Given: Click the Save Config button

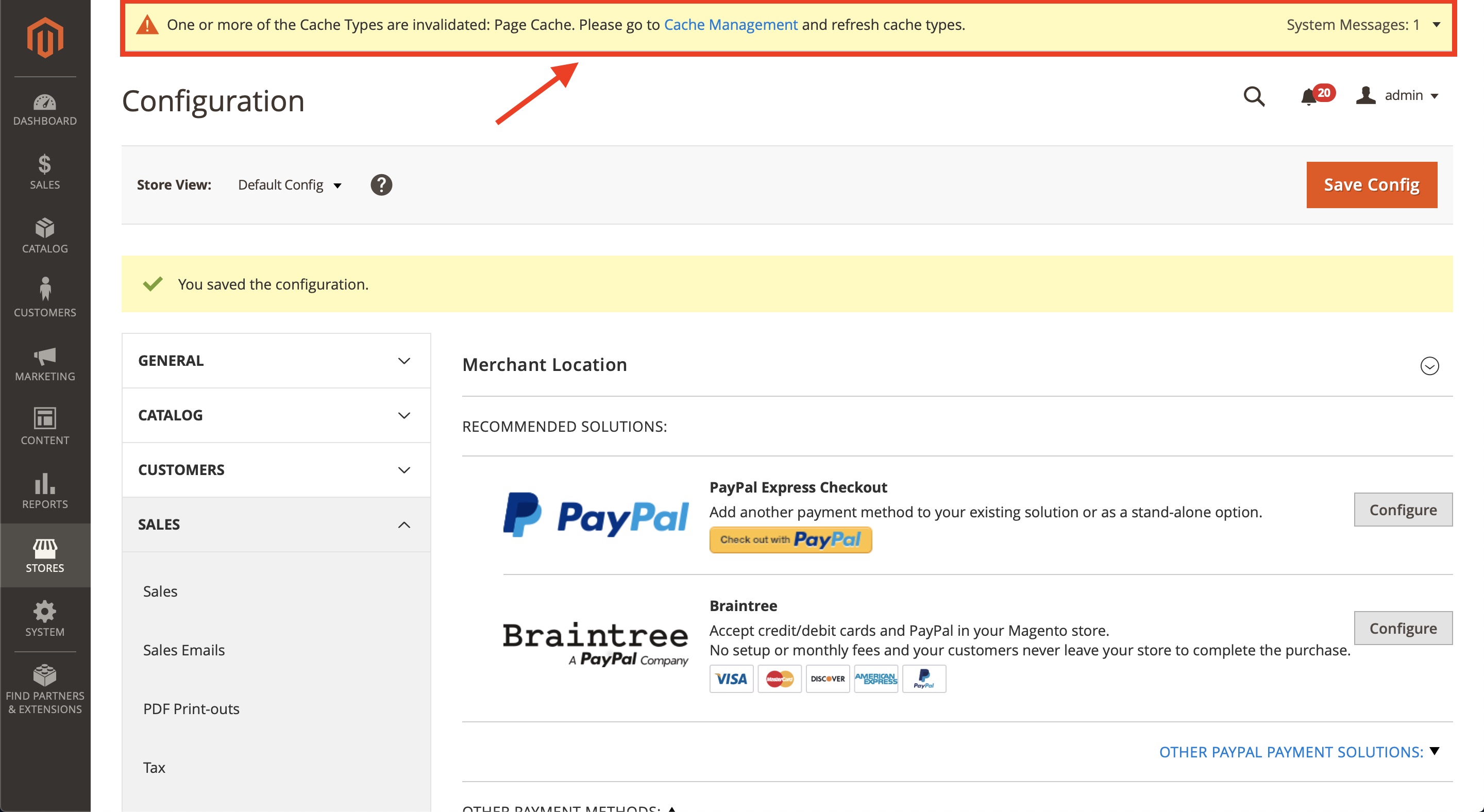Looking at the screenshot, I should (1372, 185).
